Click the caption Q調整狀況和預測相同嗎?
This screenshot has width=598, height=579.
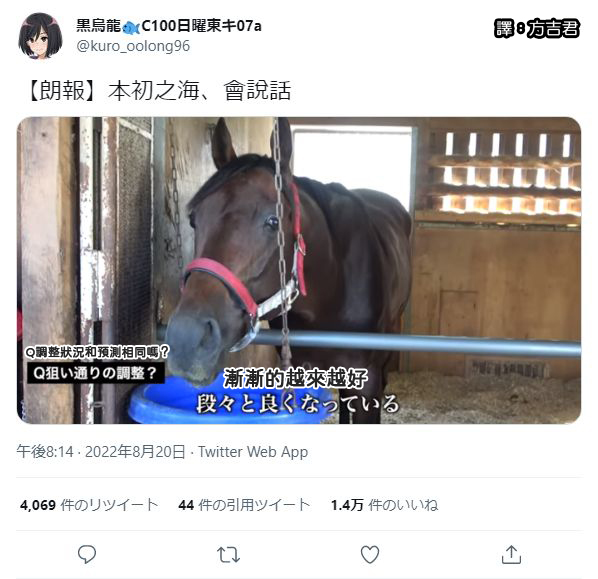[97, 352]
